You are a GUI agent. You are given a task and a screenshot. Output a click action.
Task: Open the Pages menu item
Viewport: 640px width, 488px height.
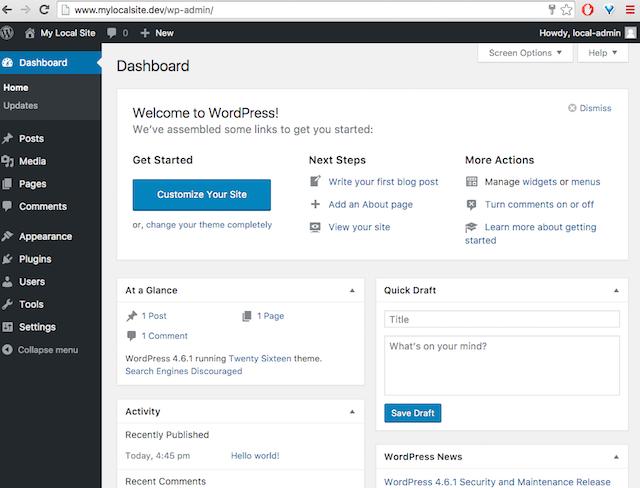32,184
